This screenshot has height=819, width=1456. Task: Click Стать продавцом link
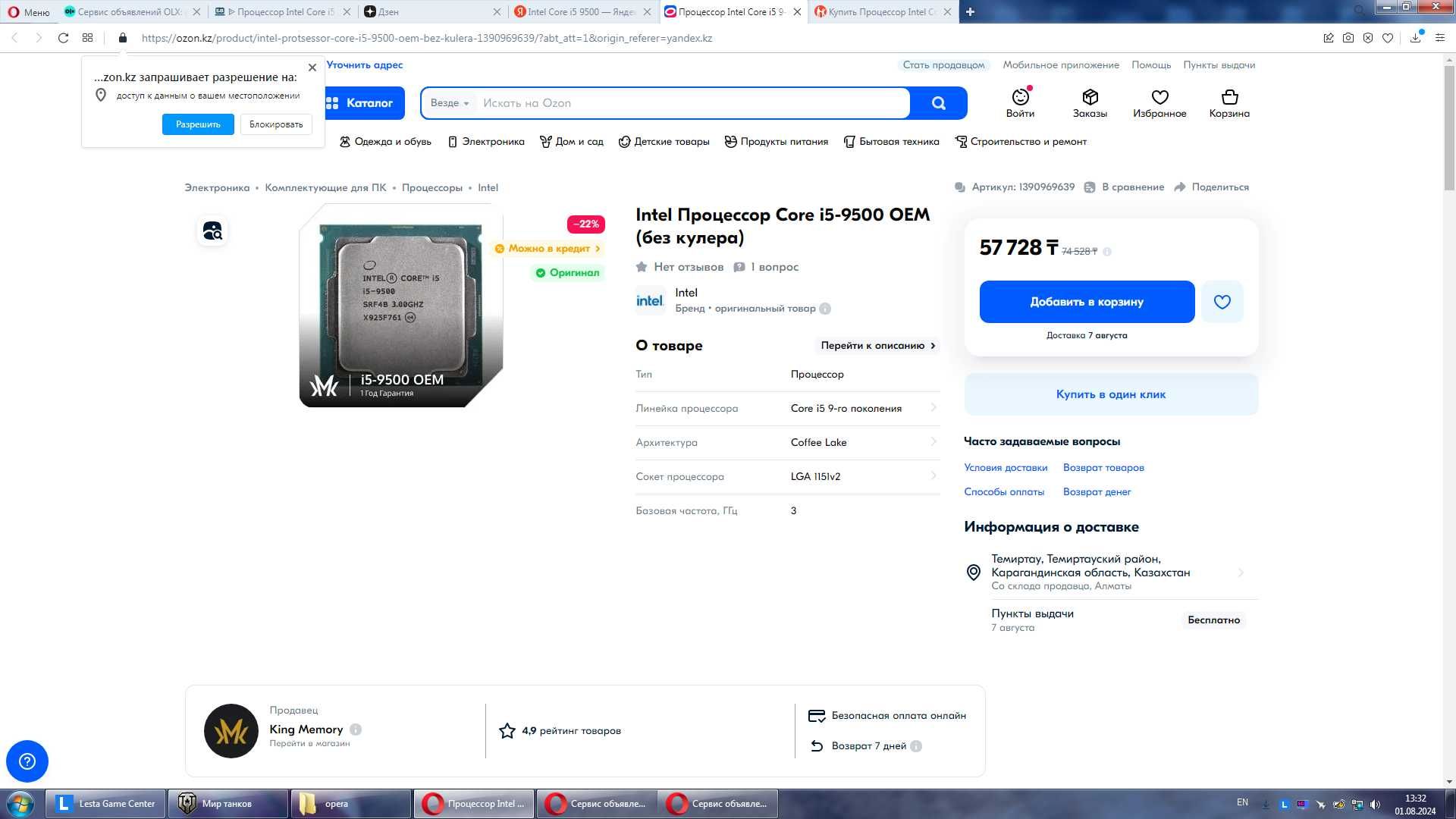coord(943,65)
